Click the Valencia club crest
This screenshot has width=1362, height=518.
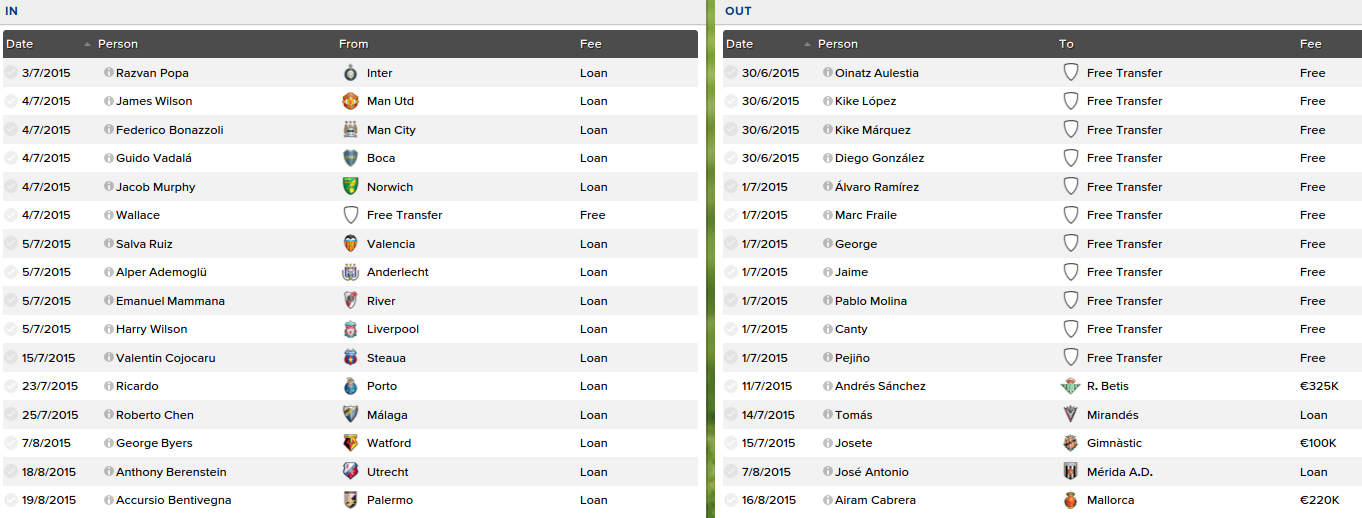[350, 244]
